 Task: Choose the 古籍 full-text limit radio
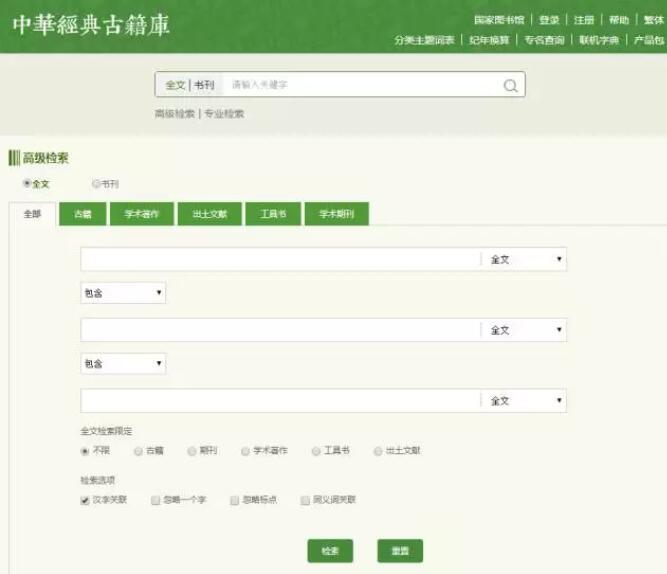[x=139, y=451]
